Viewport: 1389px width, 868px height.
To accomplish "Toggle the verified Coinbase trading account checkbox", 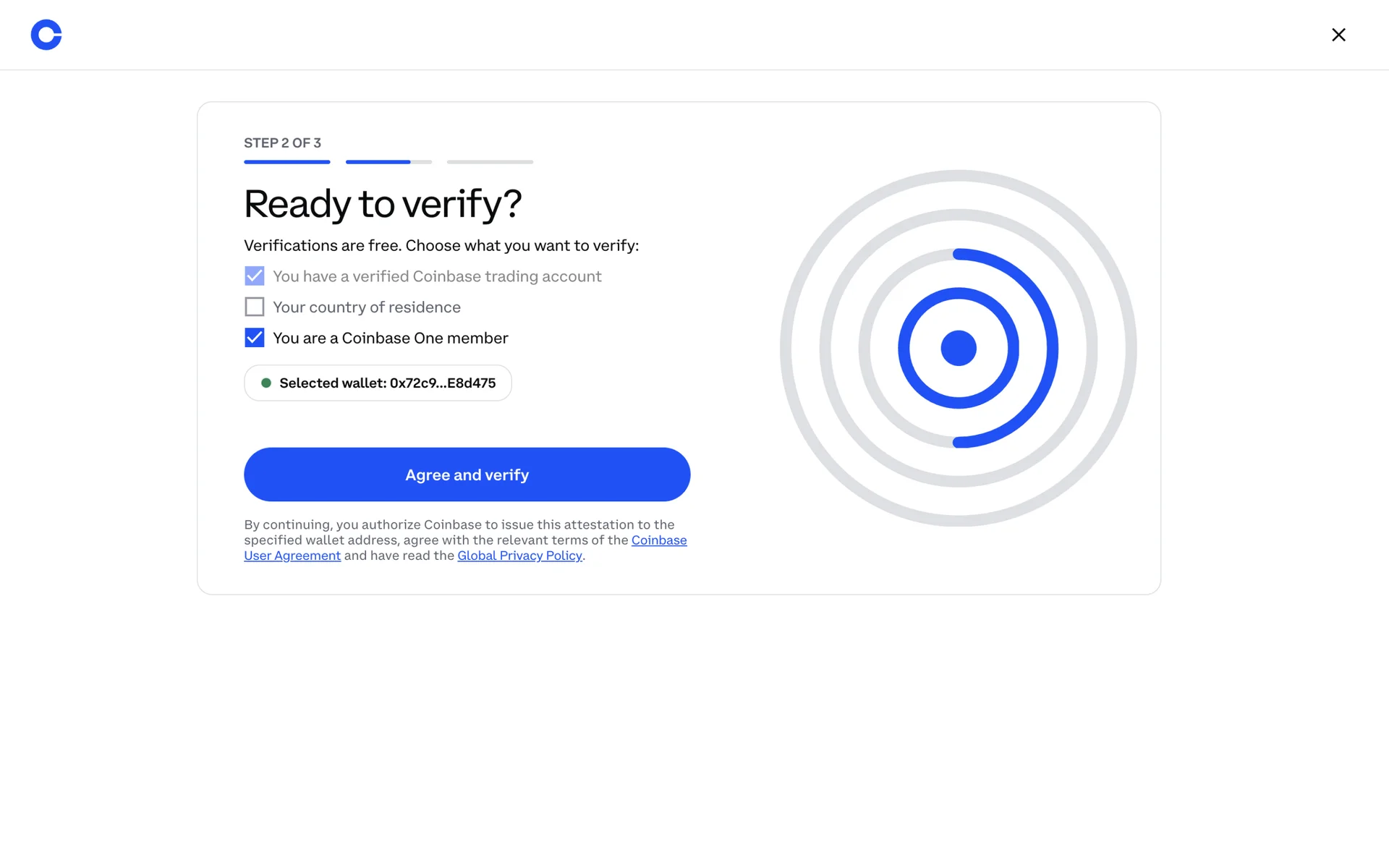I will [255, 276].
